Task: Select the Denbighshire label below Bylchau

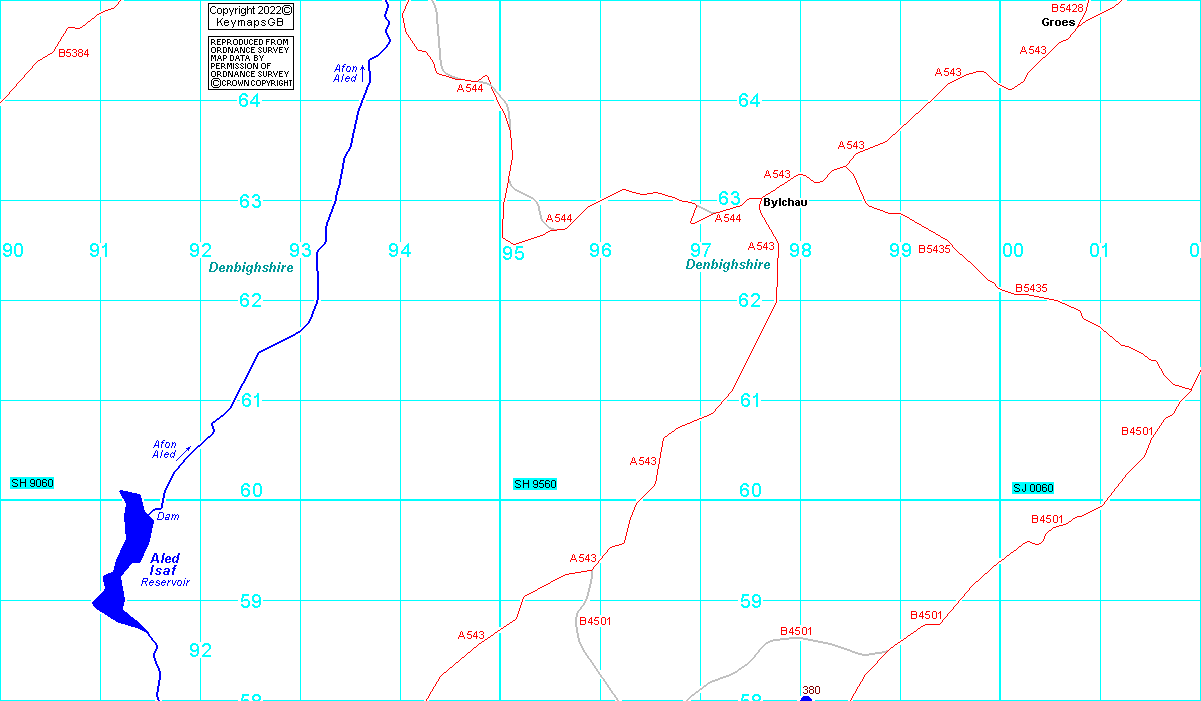Action: (728, 265)
